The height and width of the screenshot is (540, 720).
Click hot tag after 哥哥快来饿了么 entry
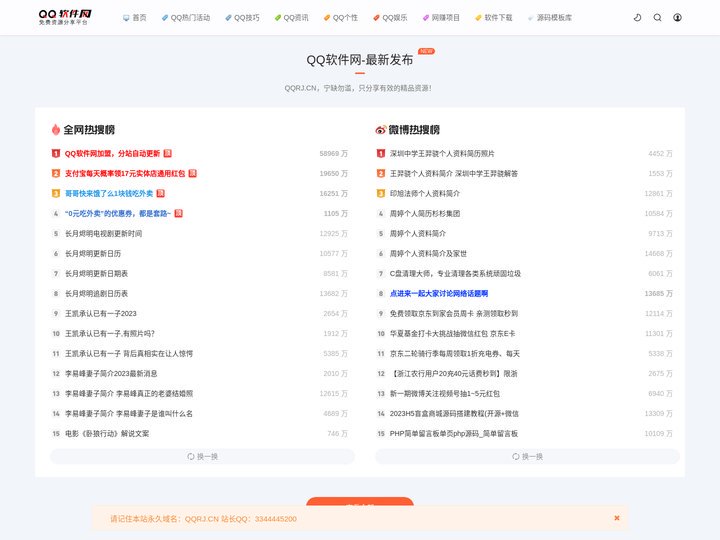point(160,193)
